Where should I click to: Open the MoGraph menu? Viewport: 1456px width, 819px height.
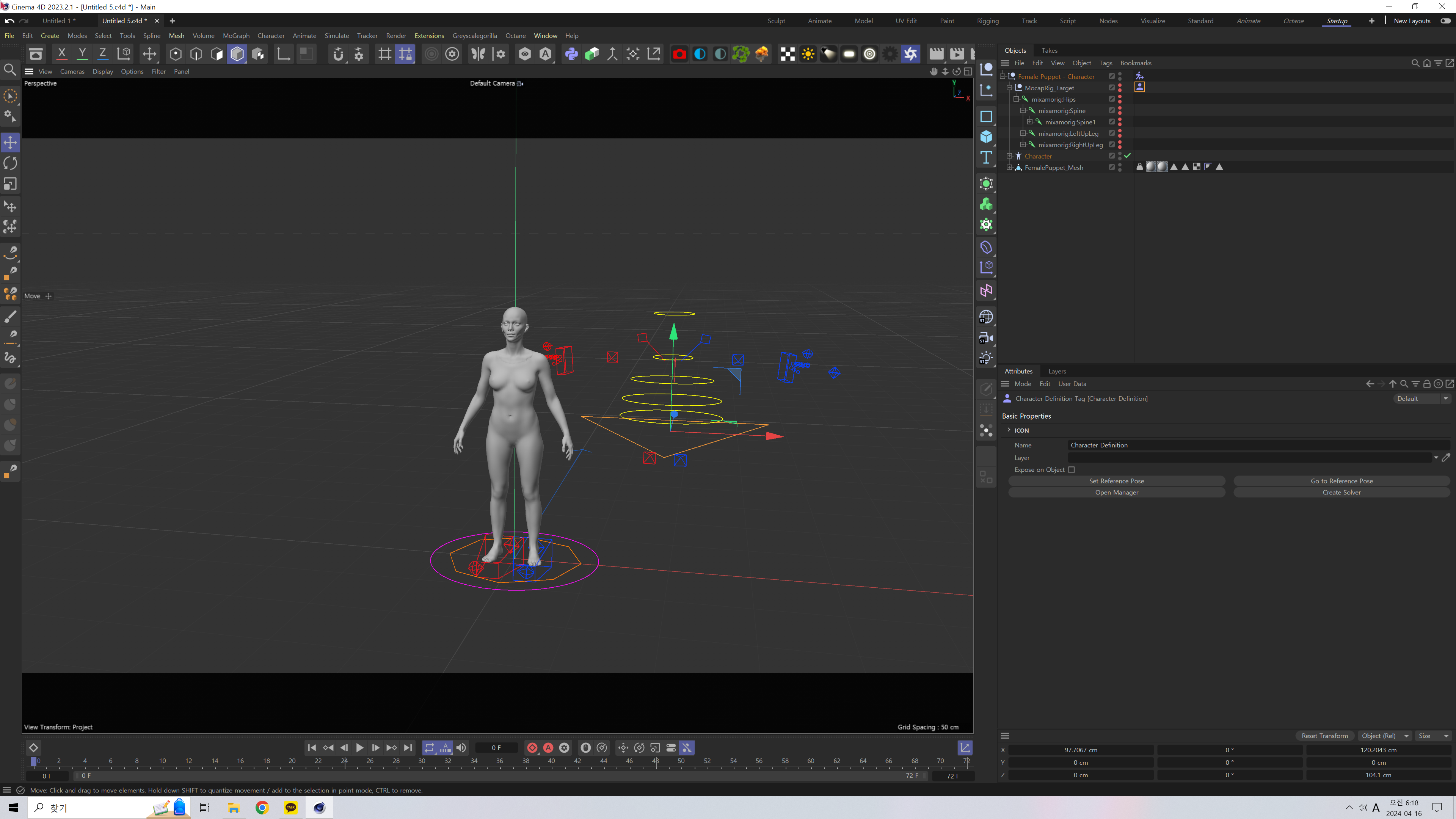[x=236, y=36]
